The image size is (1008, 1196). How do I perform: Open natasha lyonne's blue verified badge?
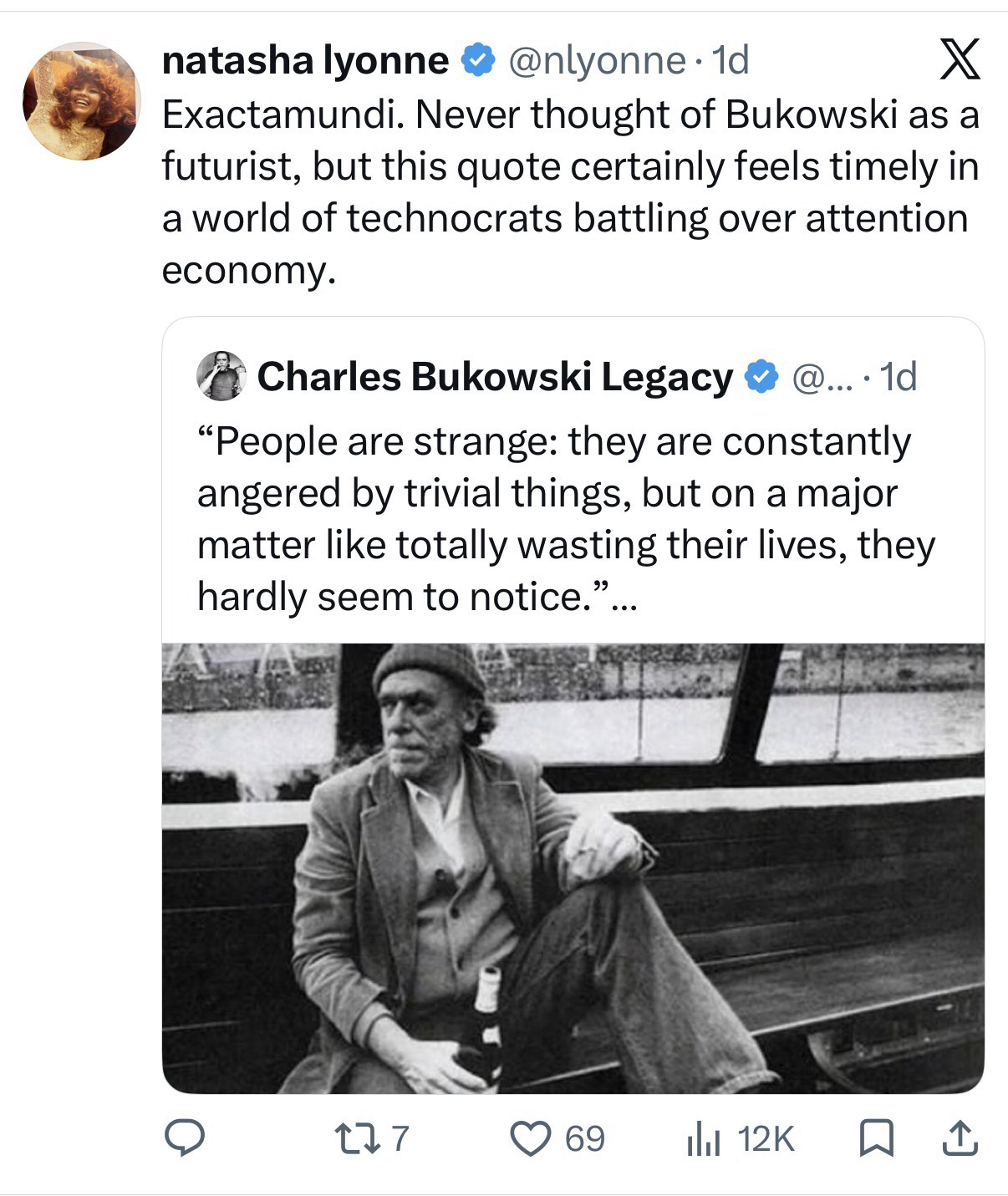tap(477, 61)
